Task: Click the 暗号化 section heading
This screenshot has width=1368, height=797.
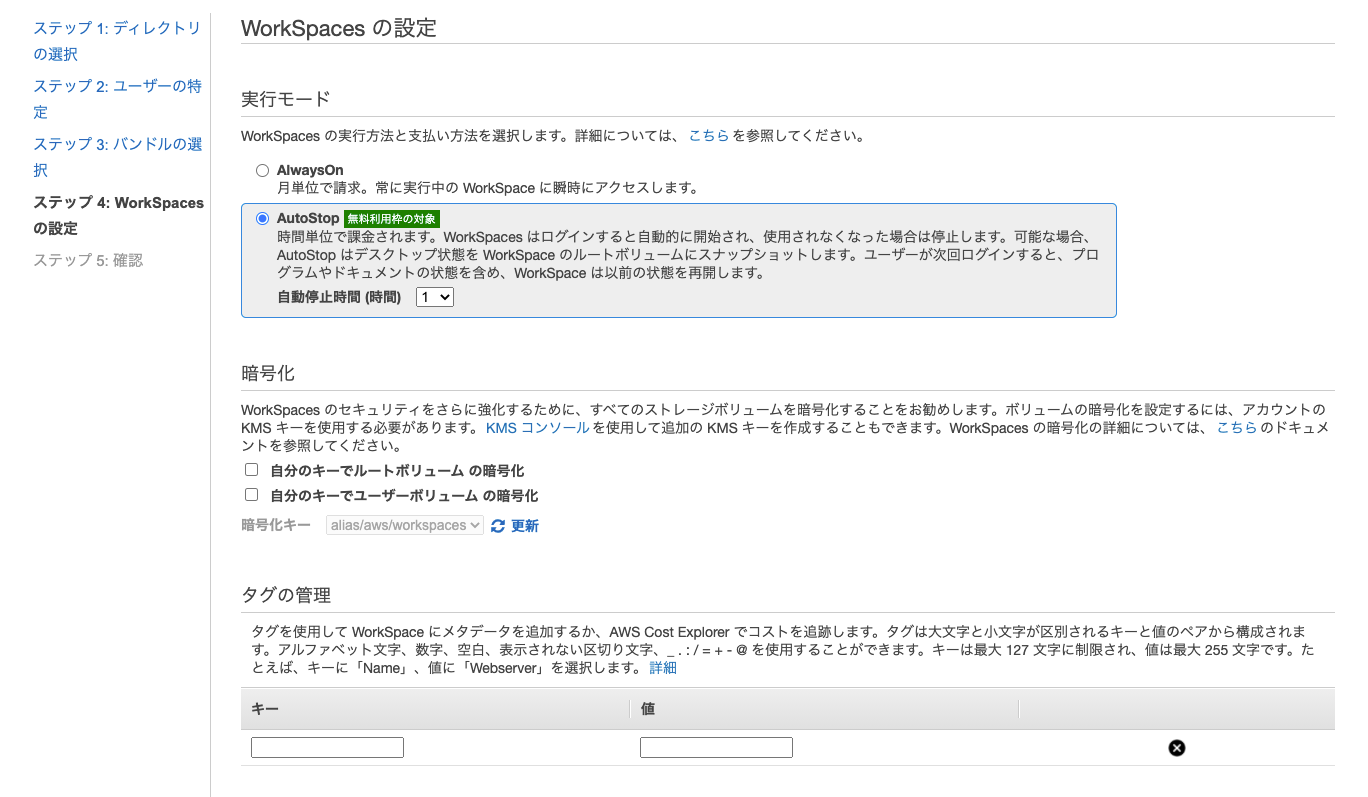Action: point(268,373)
